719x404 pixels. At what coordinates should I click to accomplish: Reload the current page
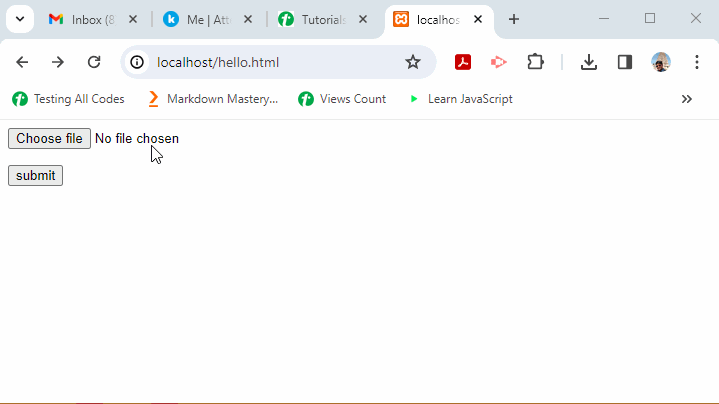click(94, 62)
